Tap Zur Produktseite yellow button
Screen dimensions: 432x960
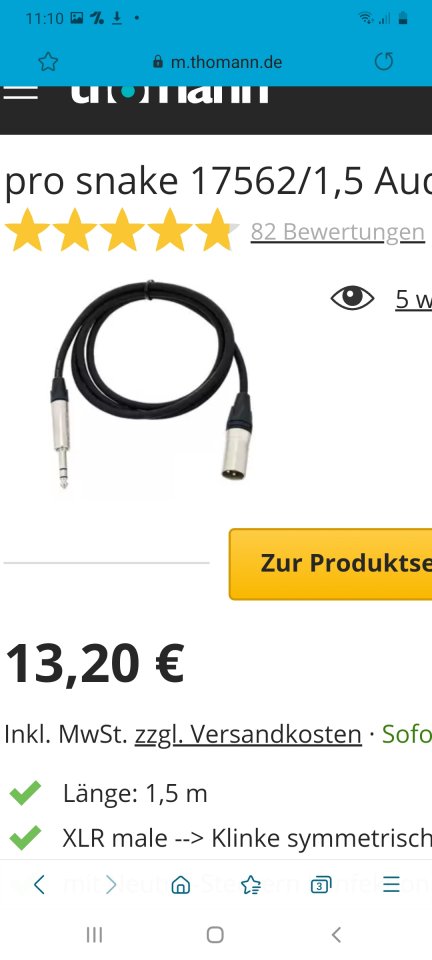(x=330, y=564)
